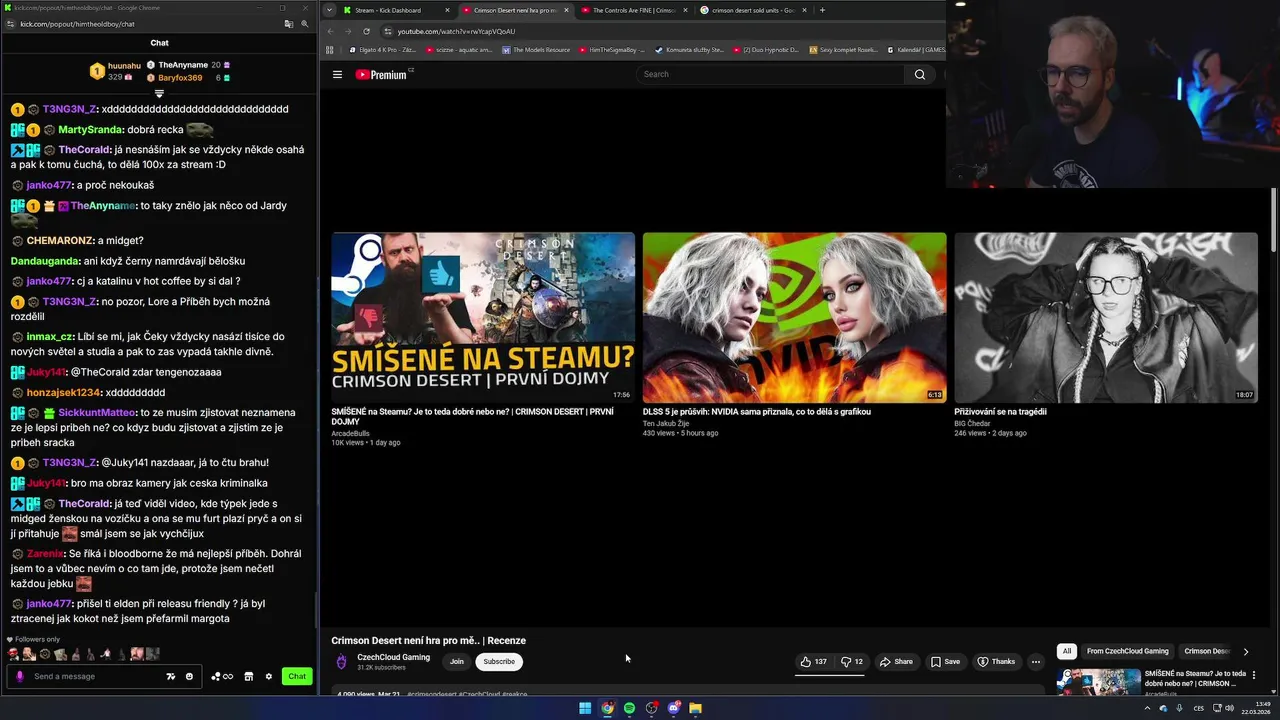Switch to Stream - Kick Dashboard tab
This screenshot has height=720, width=1280.
pos(388,10)
